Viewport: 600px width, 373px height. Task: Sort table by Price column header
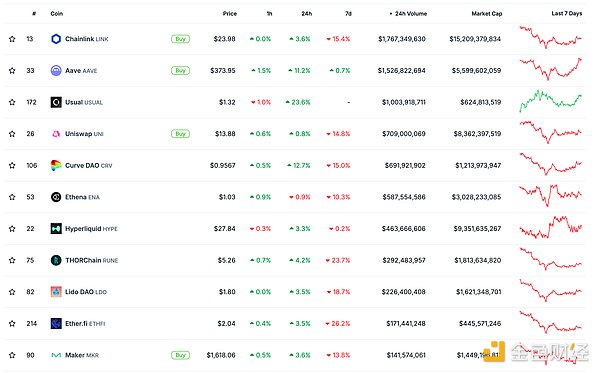pos(230,14)
